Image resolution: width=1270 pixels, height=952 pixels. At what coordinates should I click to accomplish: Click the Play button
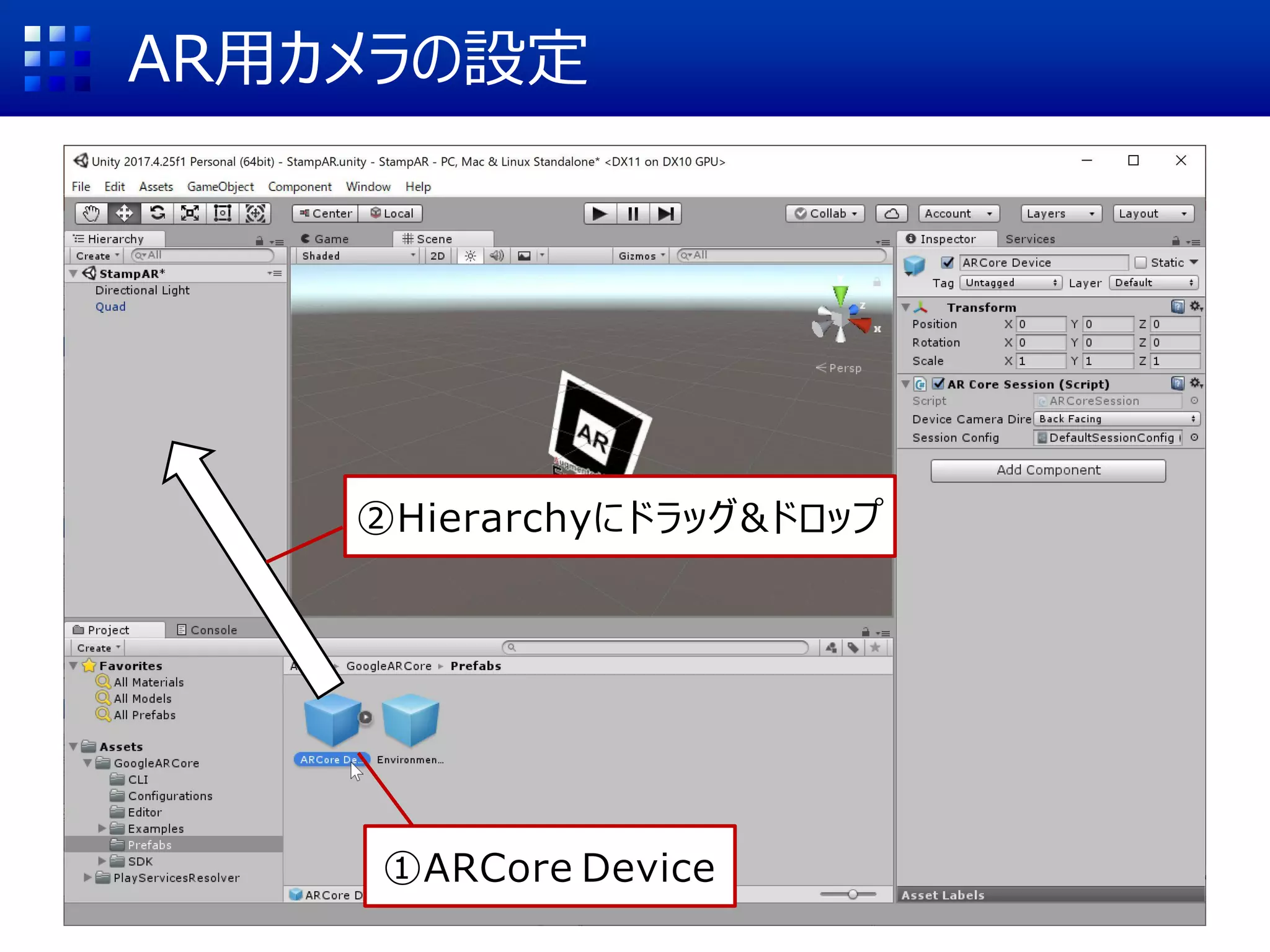(x=600, y=214)
